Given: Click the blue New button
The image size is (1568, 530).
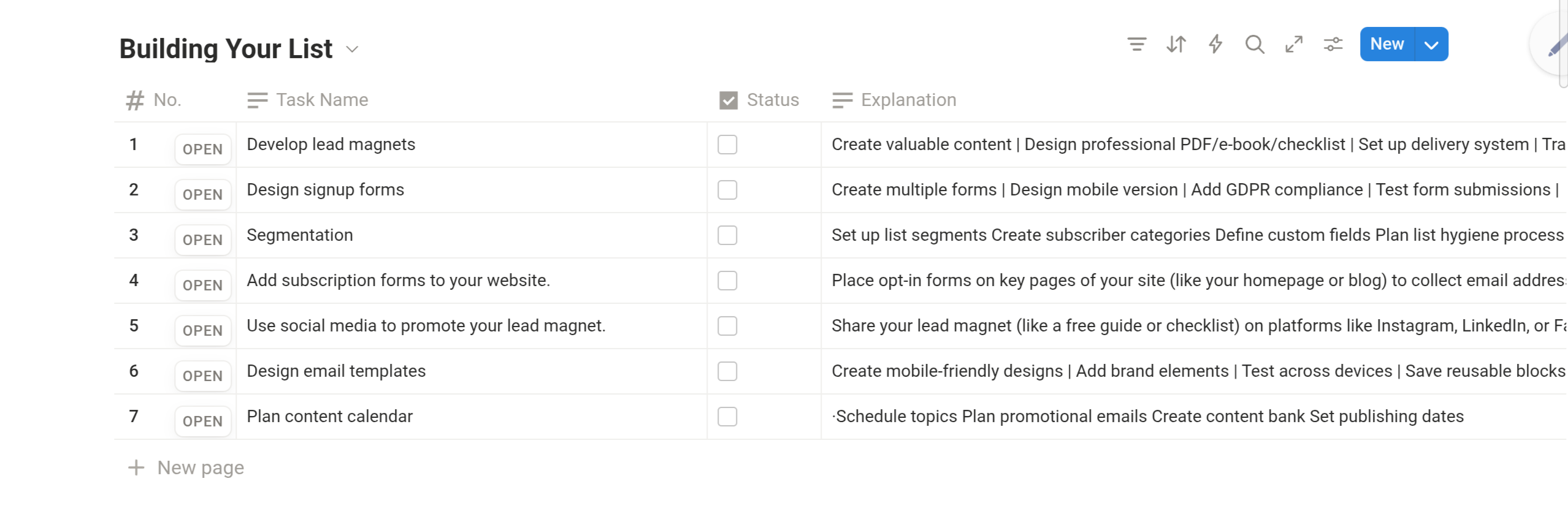Looking at the screenshot, I should tap(1387, 44).
